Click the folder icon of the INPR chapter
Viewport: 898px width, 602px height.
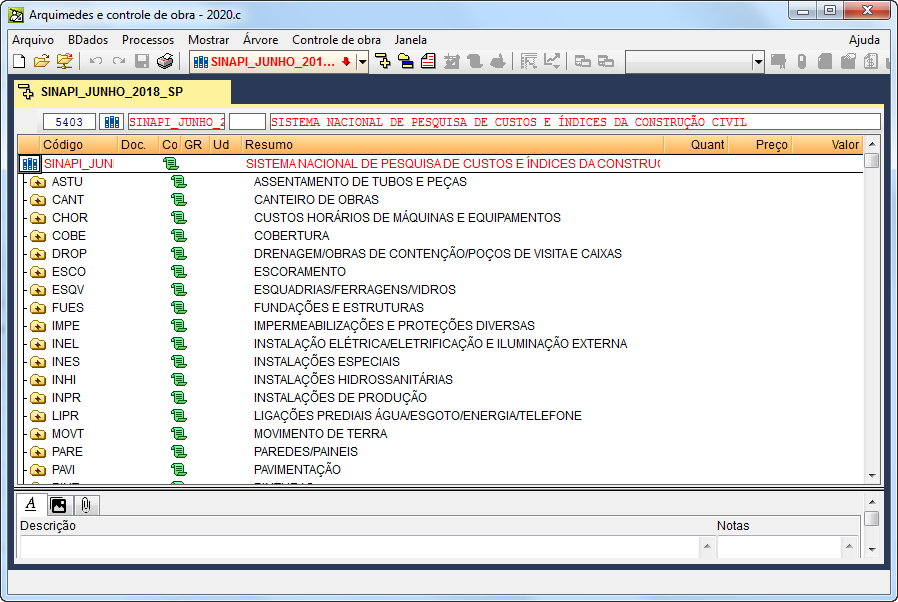tap(38, 398)
